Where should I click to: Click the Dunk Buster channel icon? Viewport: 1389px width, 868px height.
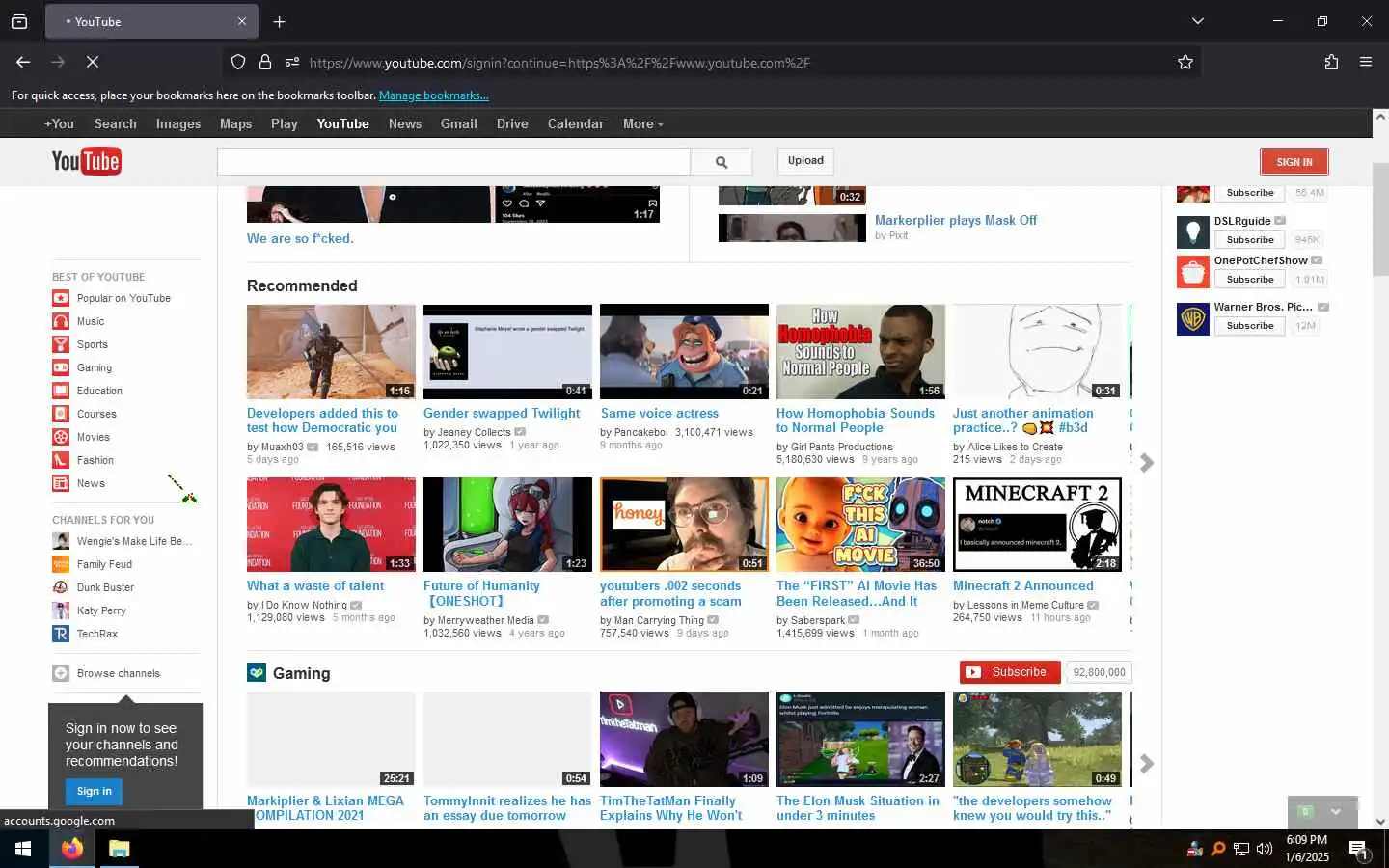tap(61, 587)
